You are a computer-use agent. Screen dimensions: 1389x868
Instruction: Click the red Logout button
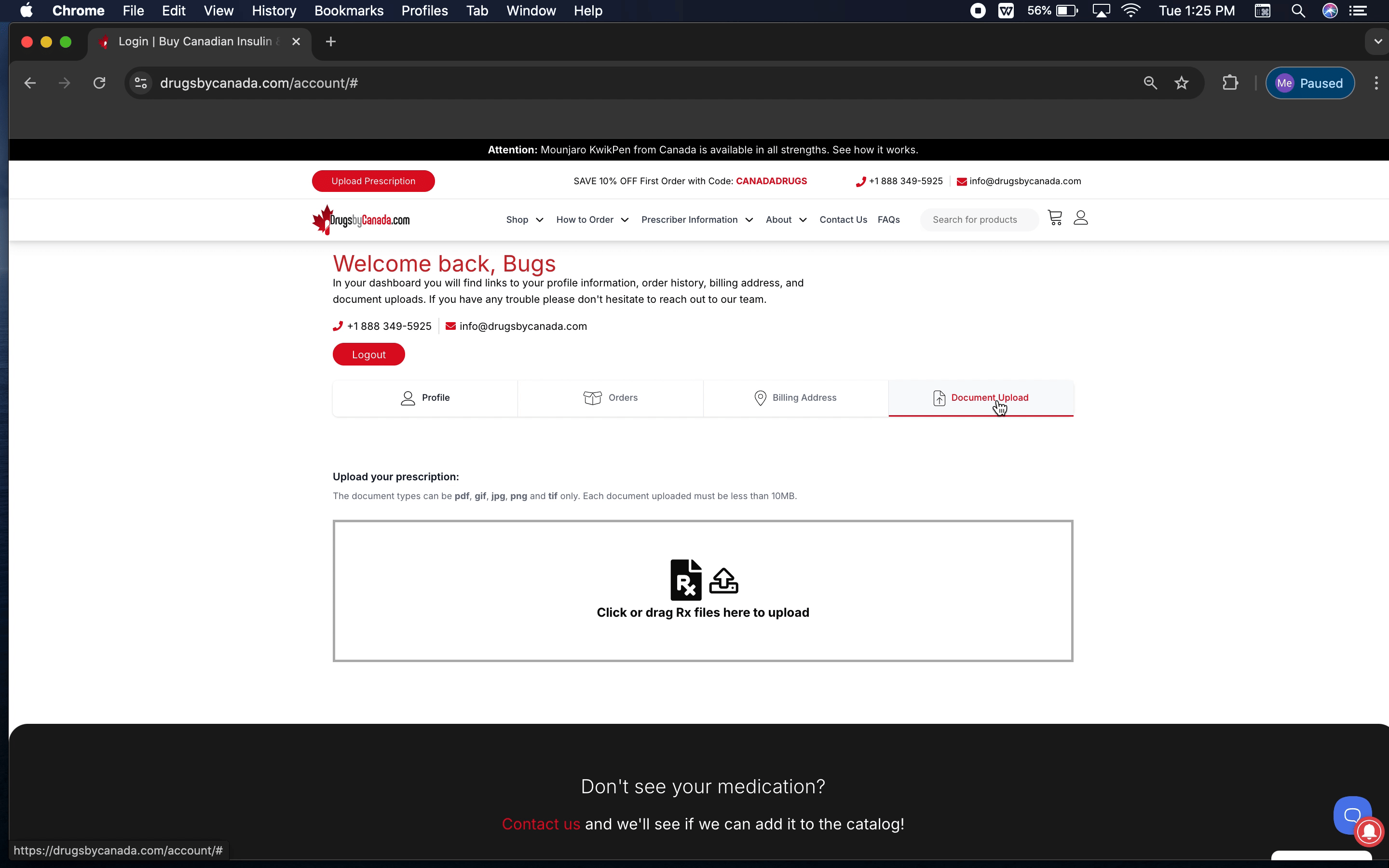pos(368,355)
